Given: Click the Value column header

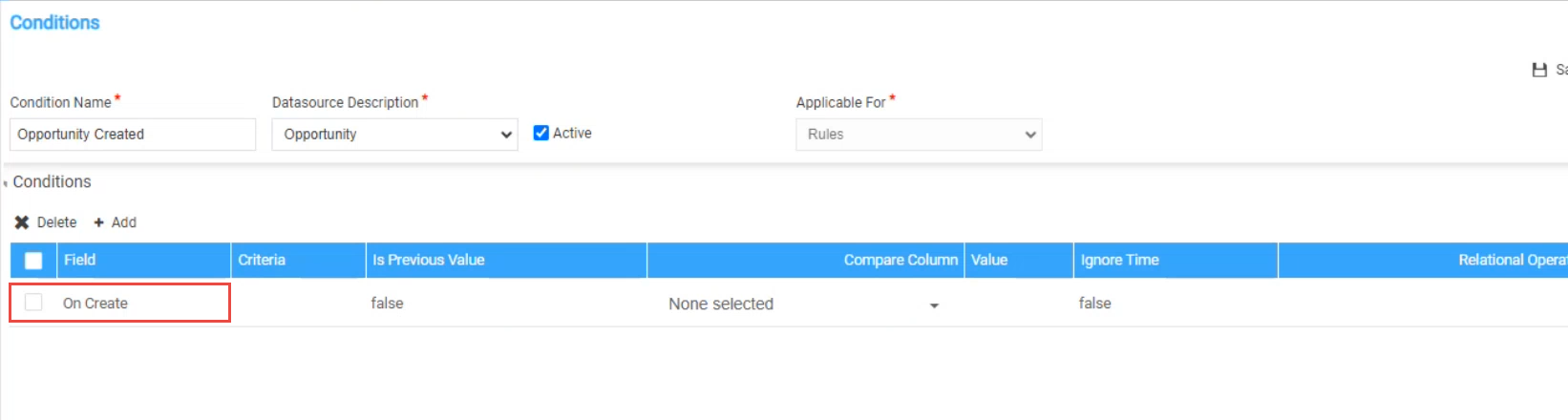Looking at the screenshot, I should pyautogui.click(x=989, y=260).
